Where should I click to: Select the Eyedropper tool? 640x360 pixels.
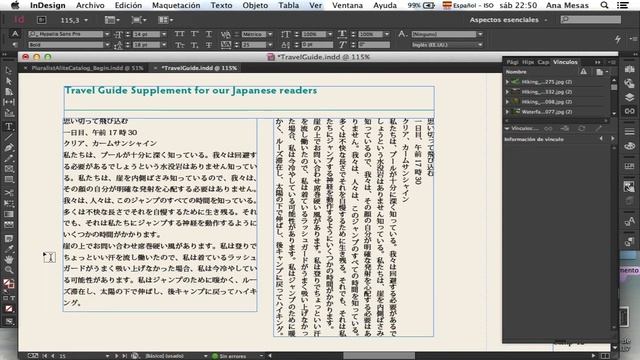(x=9, y=249)
